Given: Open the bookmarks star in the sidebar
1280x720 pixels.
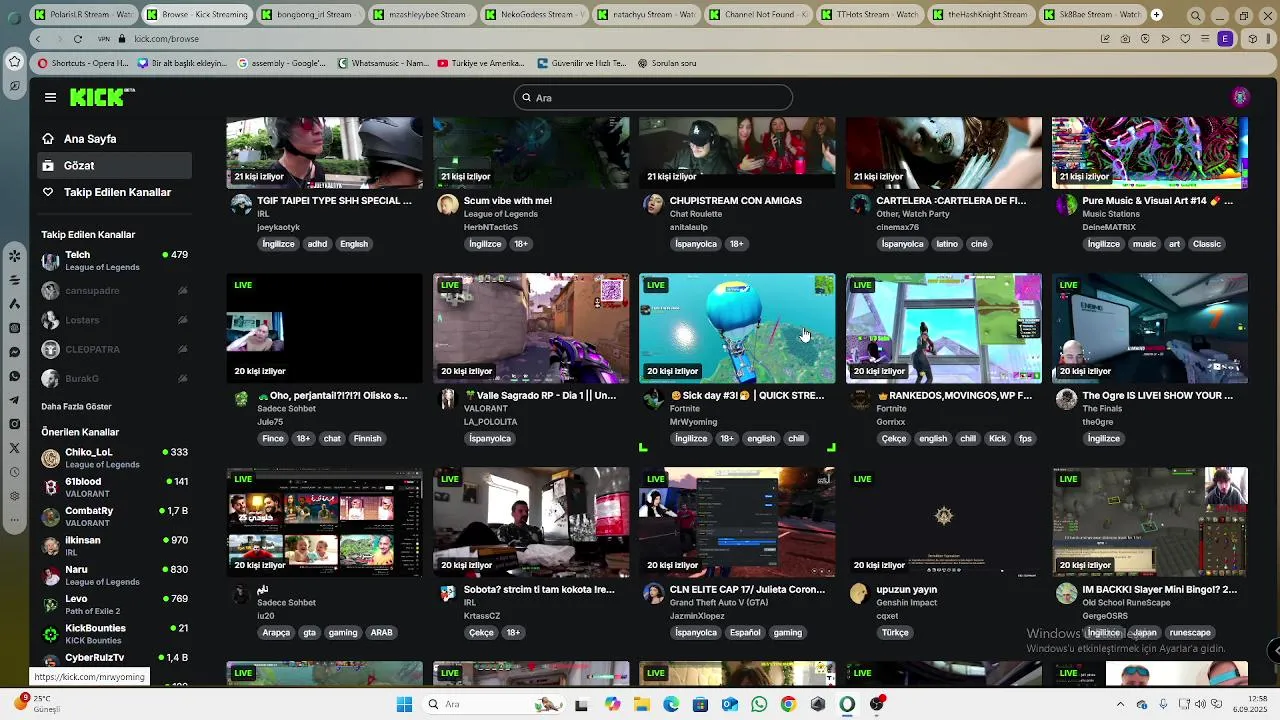Looking at the screenshot, I should [x=14, y=61].
